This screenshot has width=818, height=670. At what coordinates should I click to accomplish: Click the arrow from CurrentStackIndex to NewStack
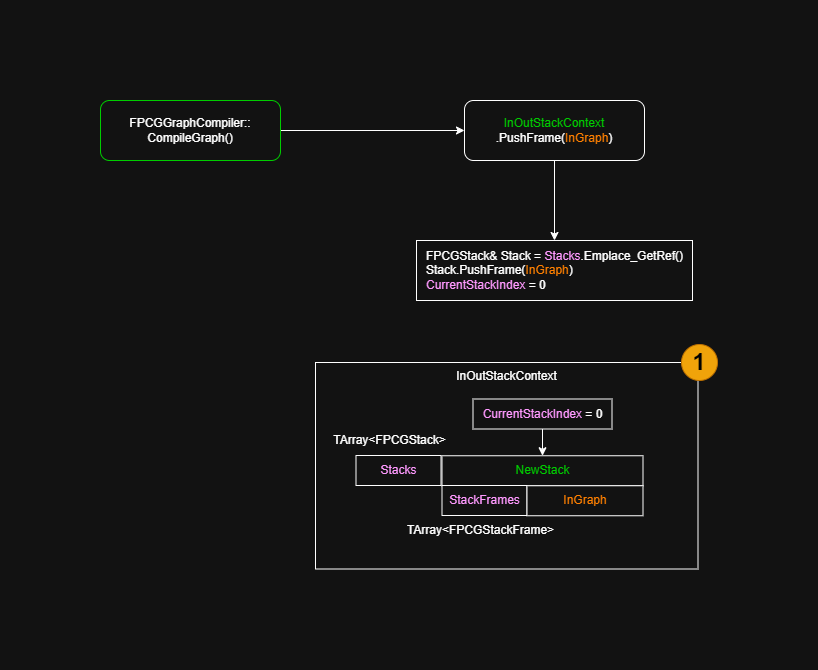542,442
